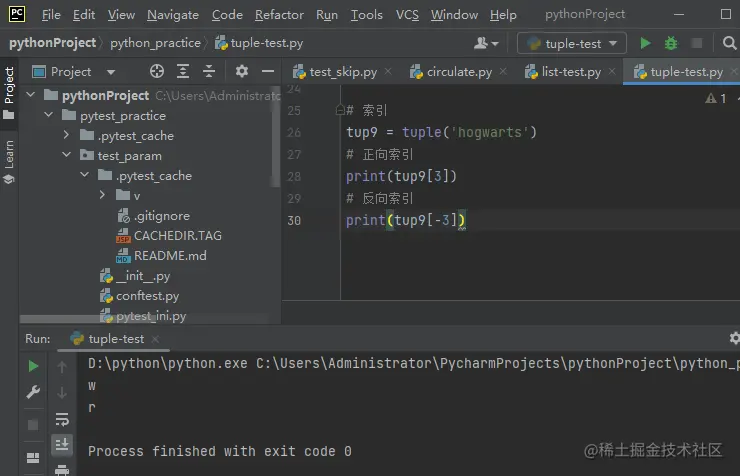The image size is (740, 476).
Task: Collapse .pytest_cache folder inside test_param
Action: [x=84, y=175]
